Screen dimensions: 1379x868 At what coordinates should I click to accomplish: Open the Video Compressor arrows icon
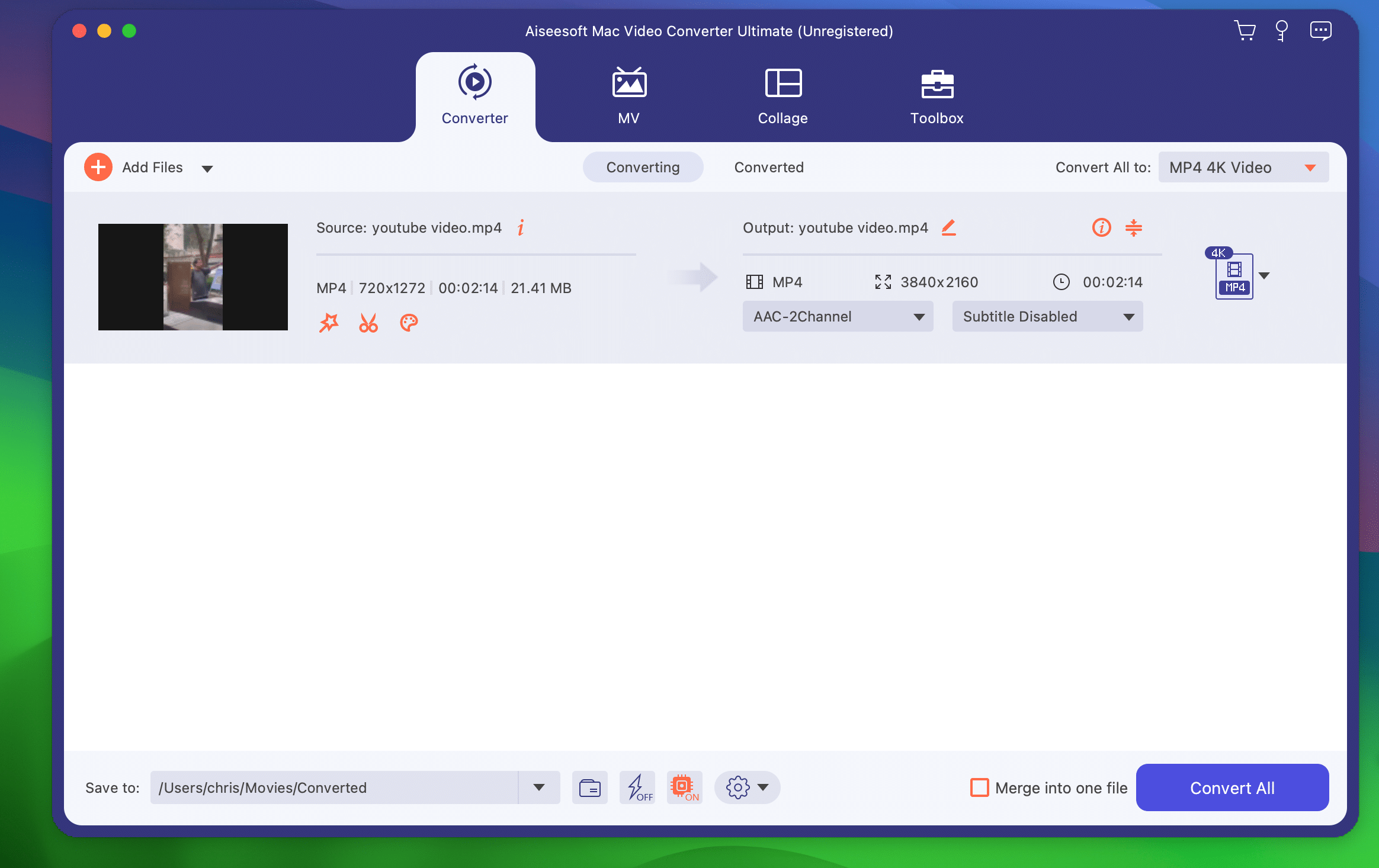point(1134,228)
